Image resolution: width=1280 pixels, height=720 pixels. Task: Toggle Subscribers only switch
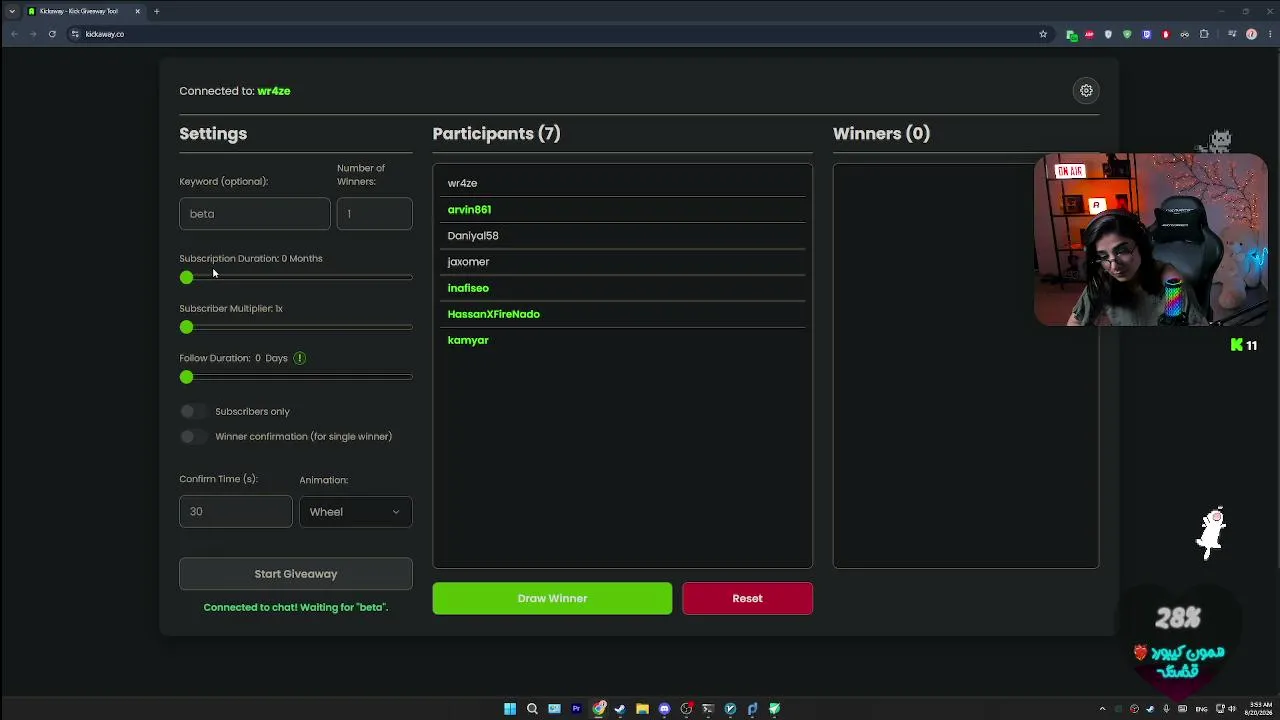194,411
